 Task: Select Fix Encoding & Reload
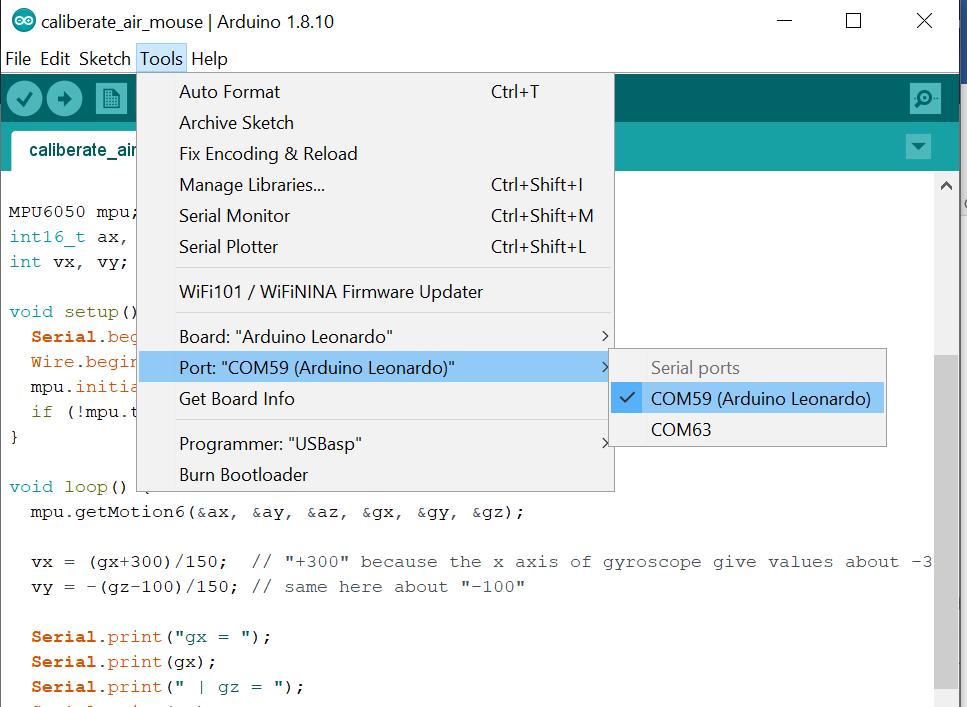point(376,154)
